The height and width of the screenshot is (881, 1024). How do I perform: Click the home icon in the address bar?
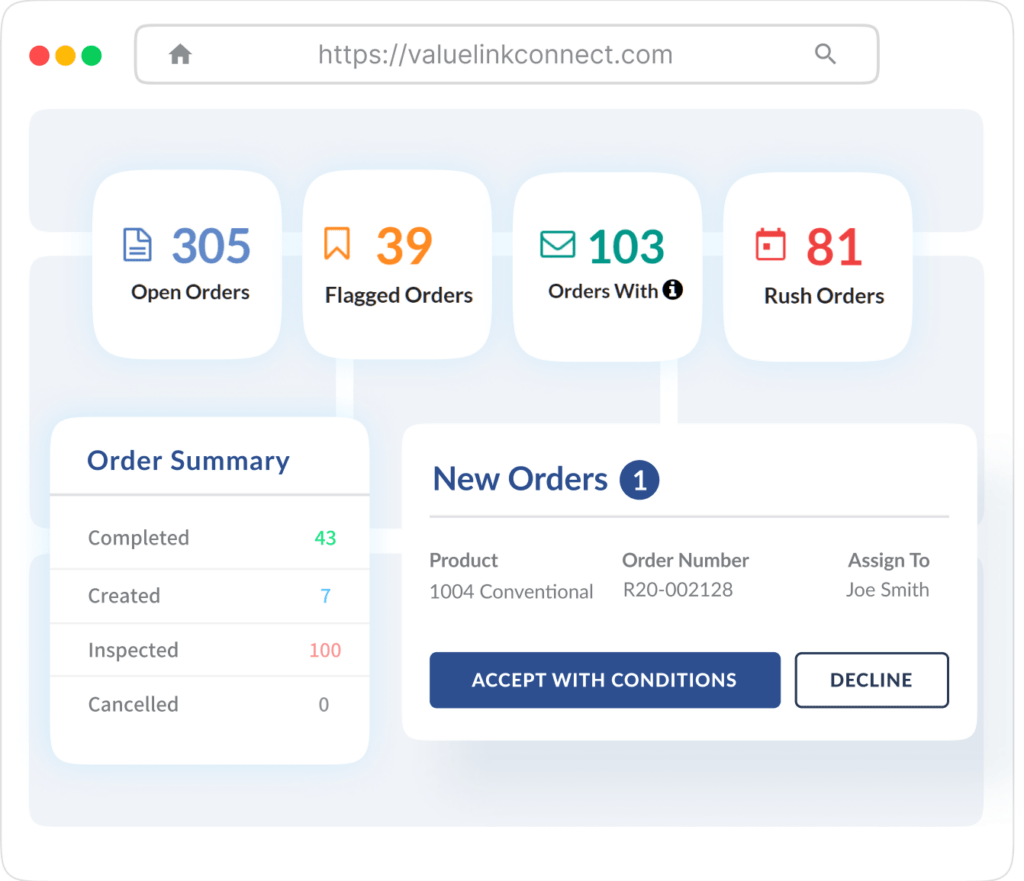pos(179,54)
